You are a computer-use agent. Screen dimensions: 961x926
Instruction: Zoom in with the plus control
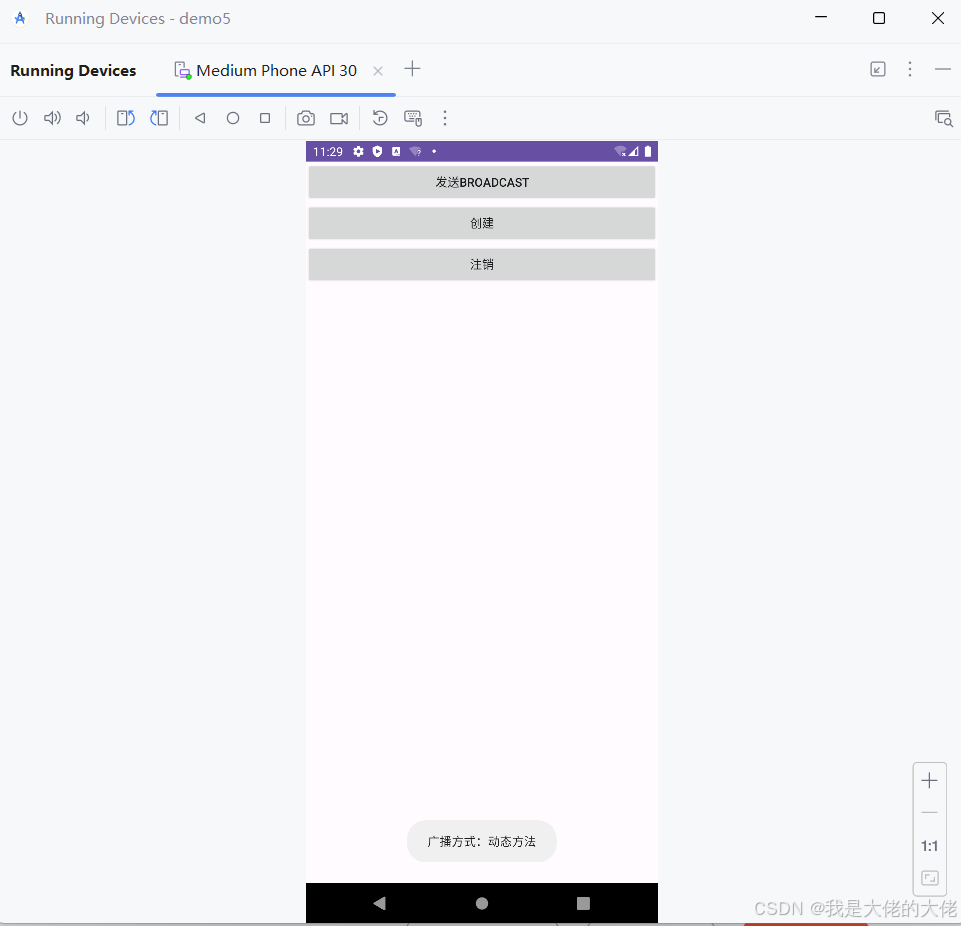pyautogui.click(x=929, y=780)
